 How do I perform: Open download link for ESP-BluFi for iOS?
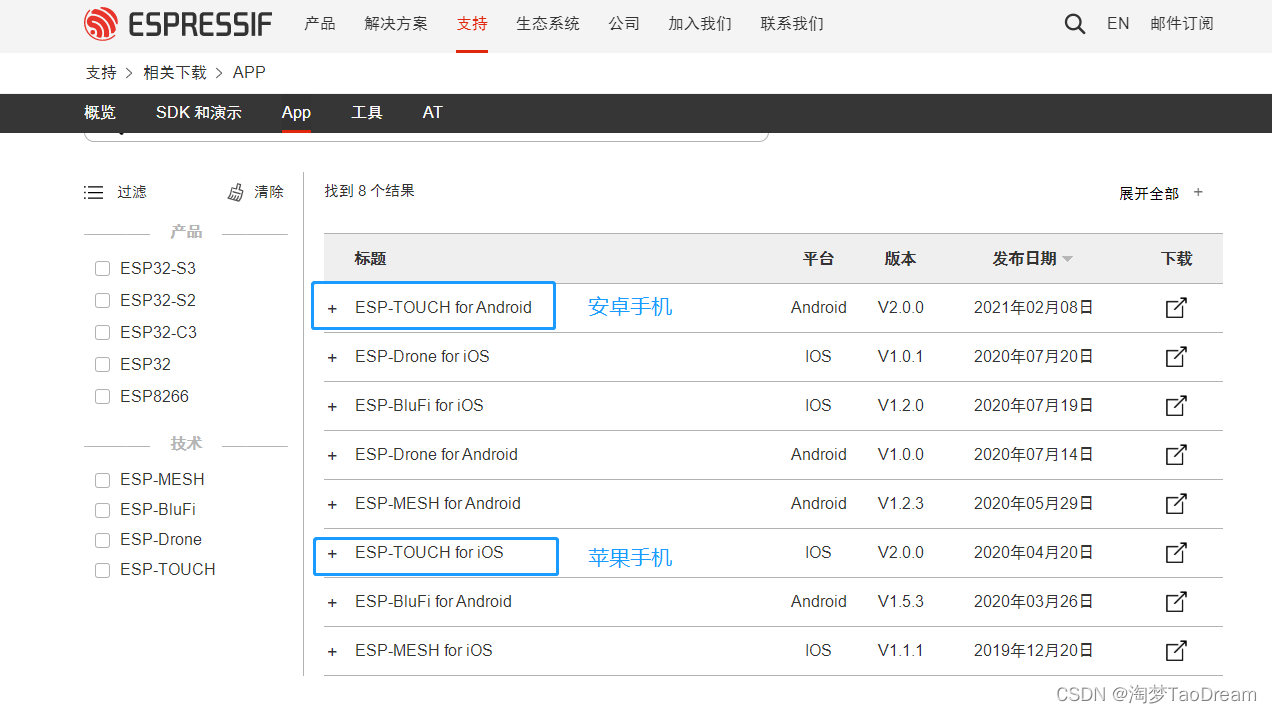(x=1177, y=406)
